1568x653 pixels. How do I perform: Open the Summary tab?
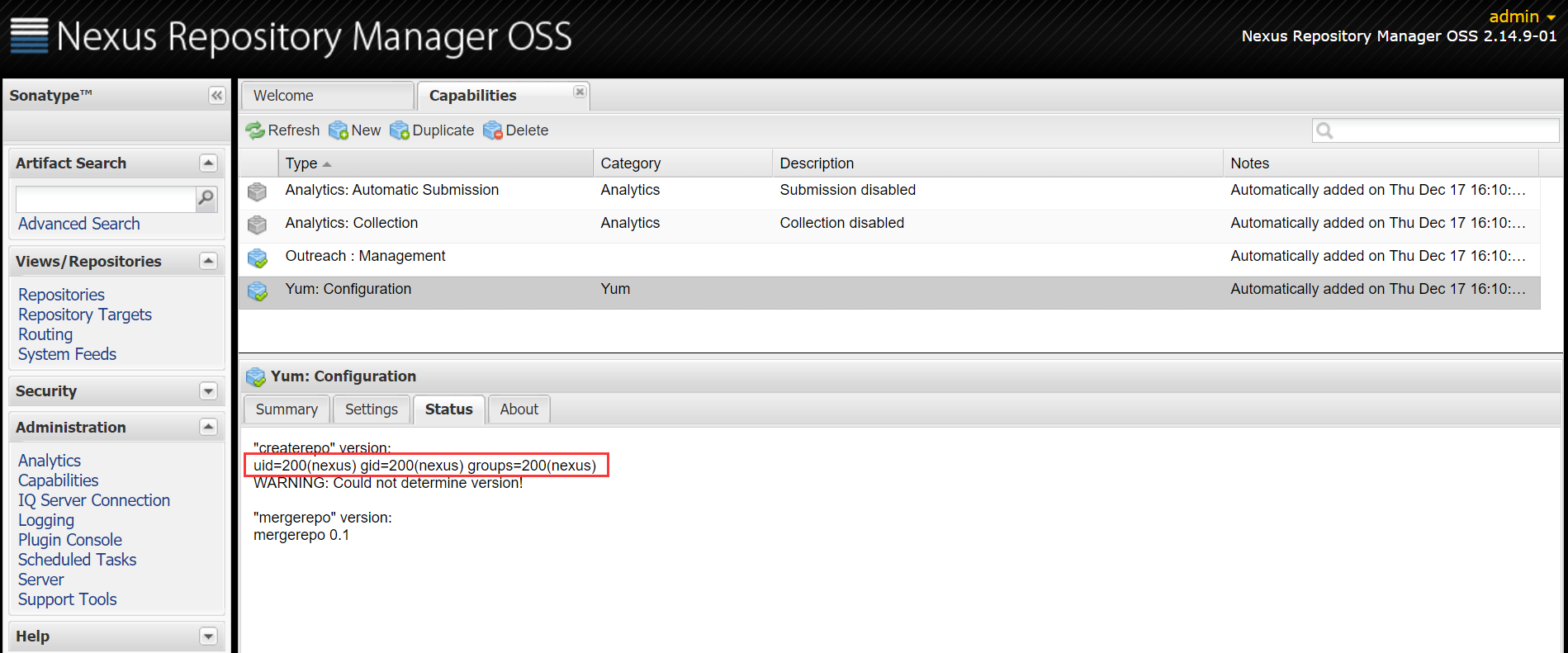pyautogui.click(x=287, y=409)
